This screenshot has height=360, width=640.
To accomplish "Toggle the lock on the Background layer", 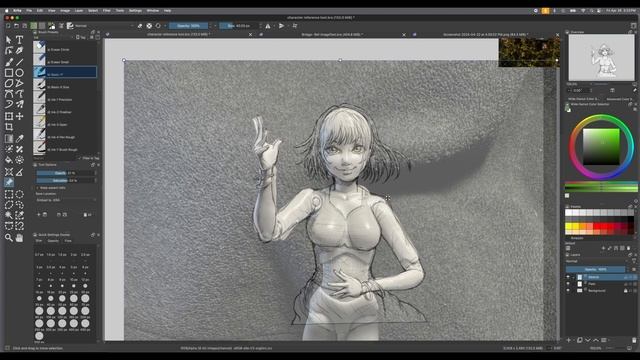I will click(x=625, y=291).
